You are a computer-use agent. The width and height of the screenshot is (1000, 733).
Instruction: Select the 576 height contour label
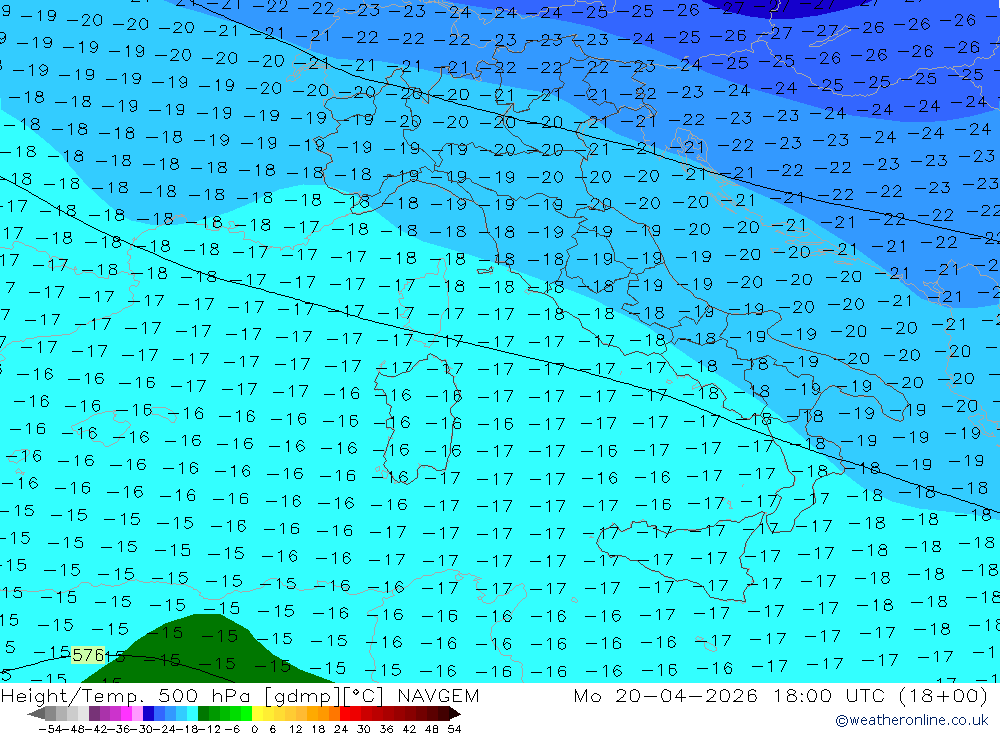pos(88,655)
